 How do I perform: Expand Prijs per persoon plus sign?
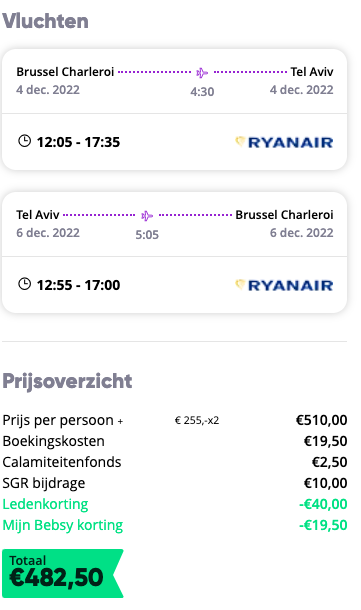(121, 421)
